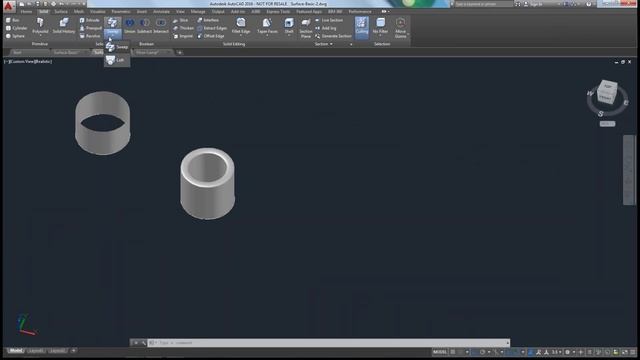Image resolution: width=640 pixels, height=360 pixels.
Task: Toggle grid display in status bar
Action: click(453, 352)
